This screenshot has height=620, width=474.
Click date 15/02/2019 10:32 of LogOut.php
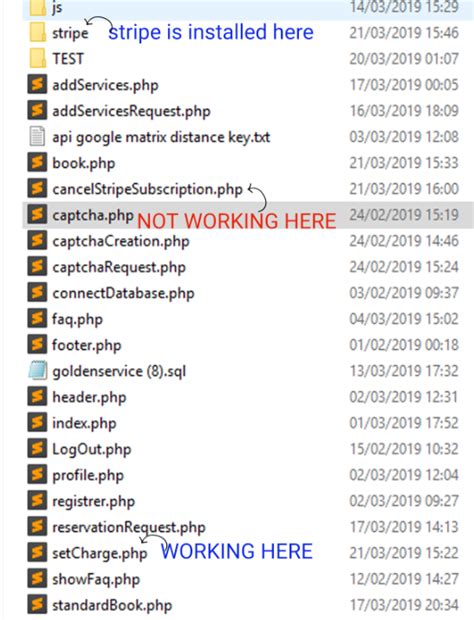tap(404, 449)
